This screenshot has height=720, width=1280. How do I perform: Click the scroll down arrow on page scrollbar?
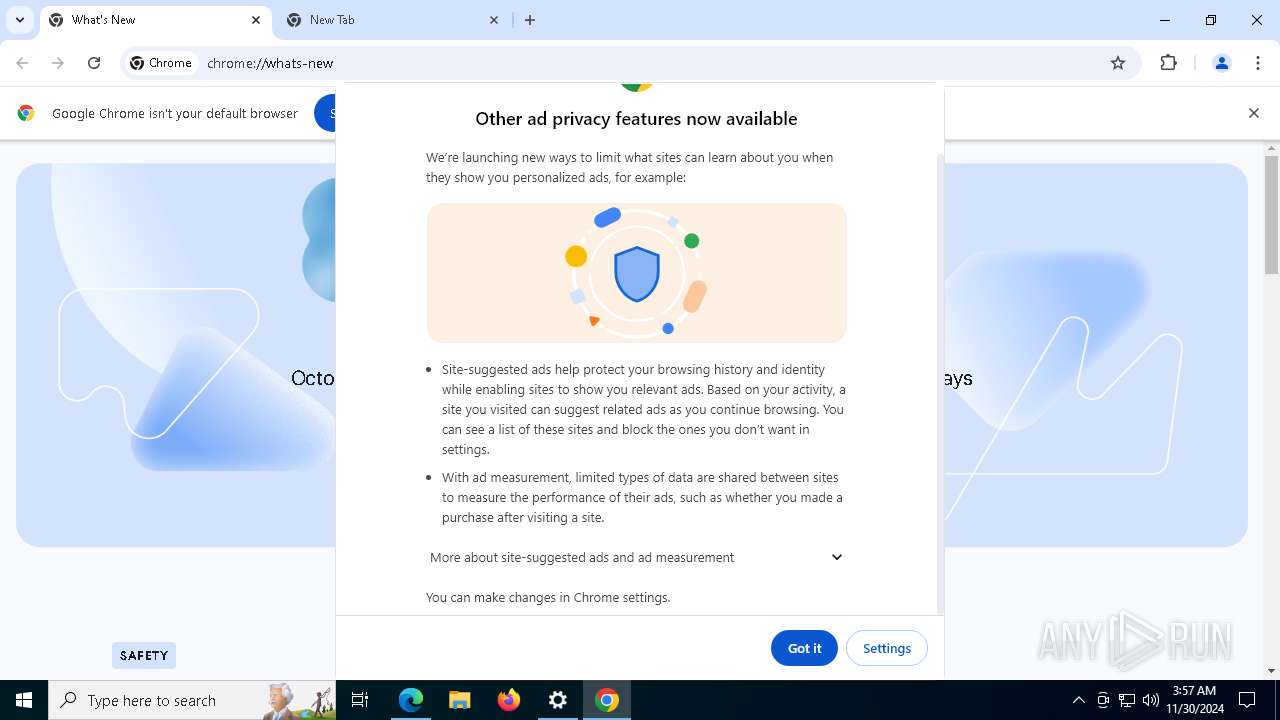pos(1271,671)
